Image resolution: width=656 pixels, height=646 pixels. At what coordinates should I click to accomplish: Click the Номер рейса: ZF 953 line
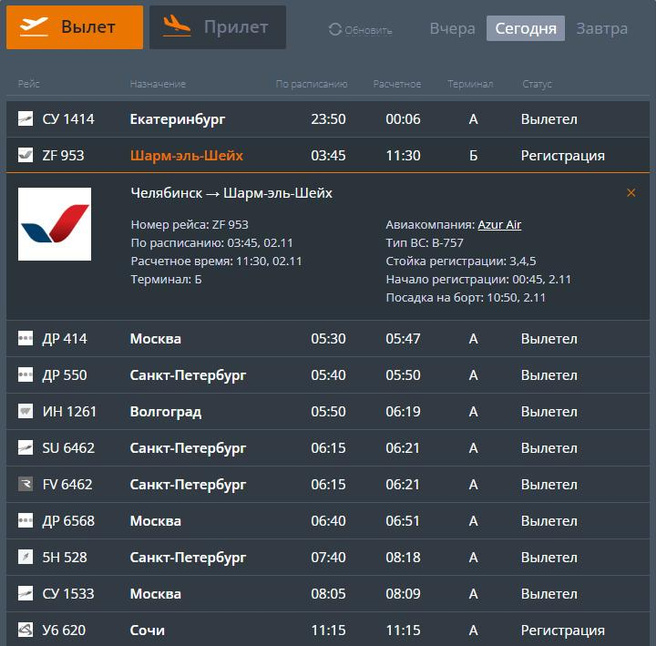190,225
